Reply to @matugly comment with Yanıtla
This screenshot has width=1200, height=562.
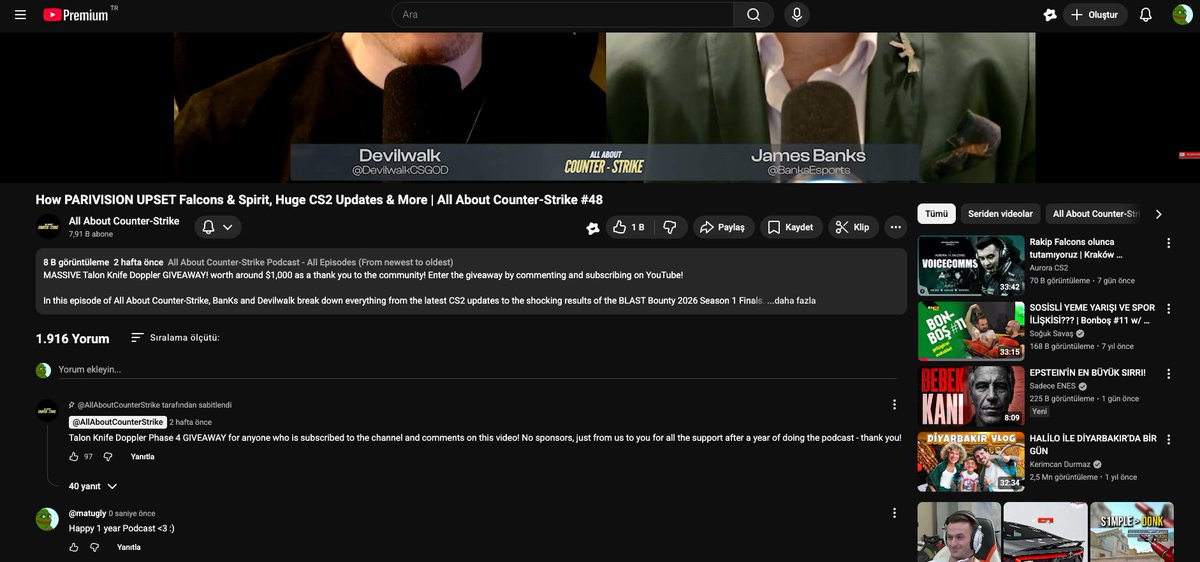tap(129, 548)
